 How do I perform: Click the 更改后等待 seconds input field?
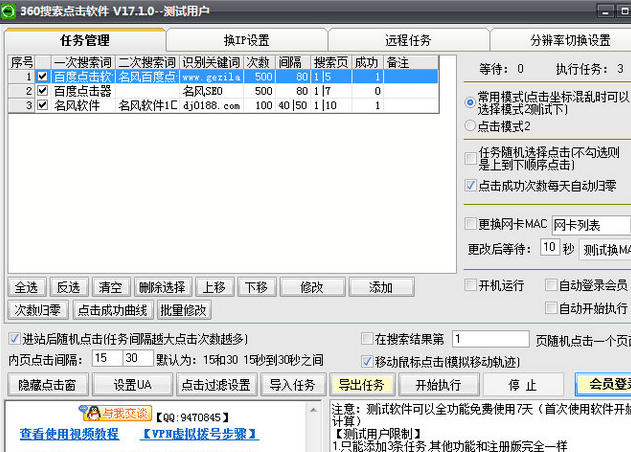tap(550, 247)
